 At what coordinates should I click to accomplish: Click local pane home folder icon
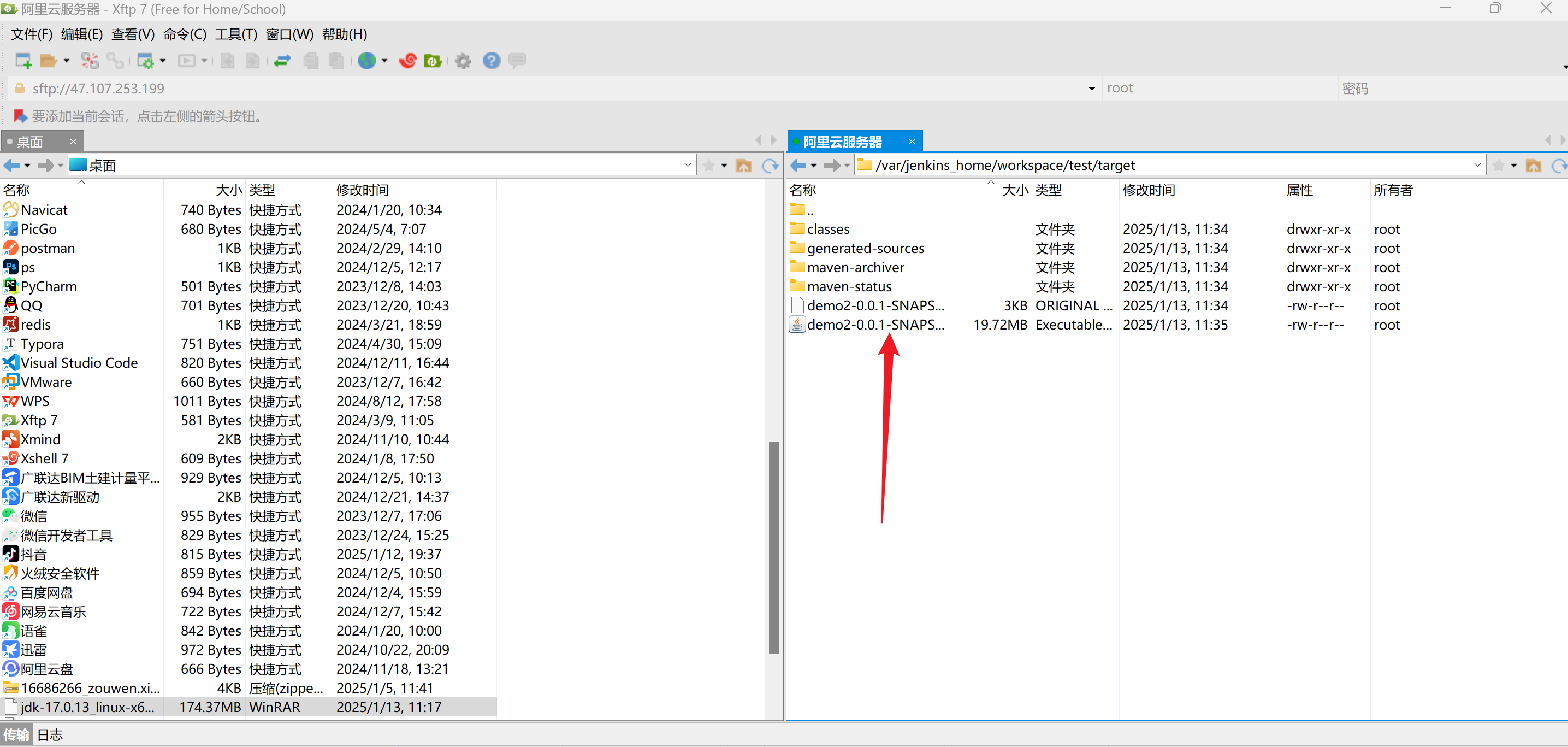click(744, 165)
